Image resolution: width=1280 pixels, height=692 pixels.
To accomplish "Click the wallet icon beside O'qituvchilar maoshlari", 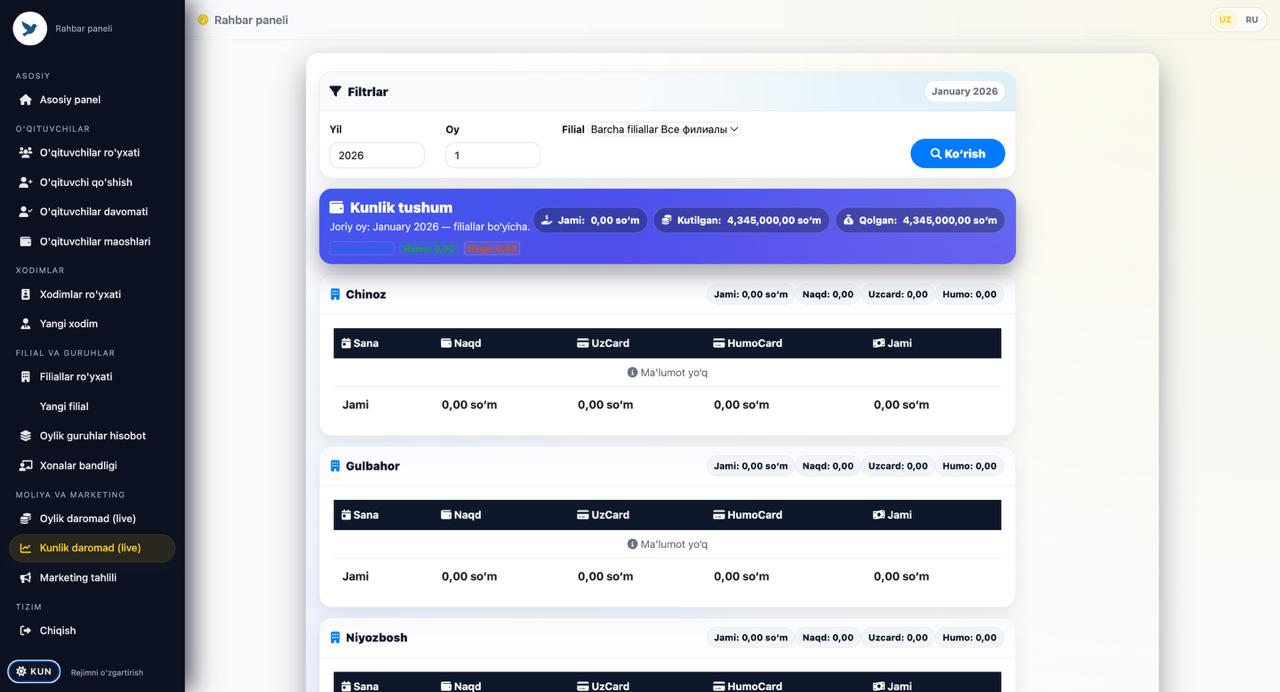I will click(x=26, y=242).
